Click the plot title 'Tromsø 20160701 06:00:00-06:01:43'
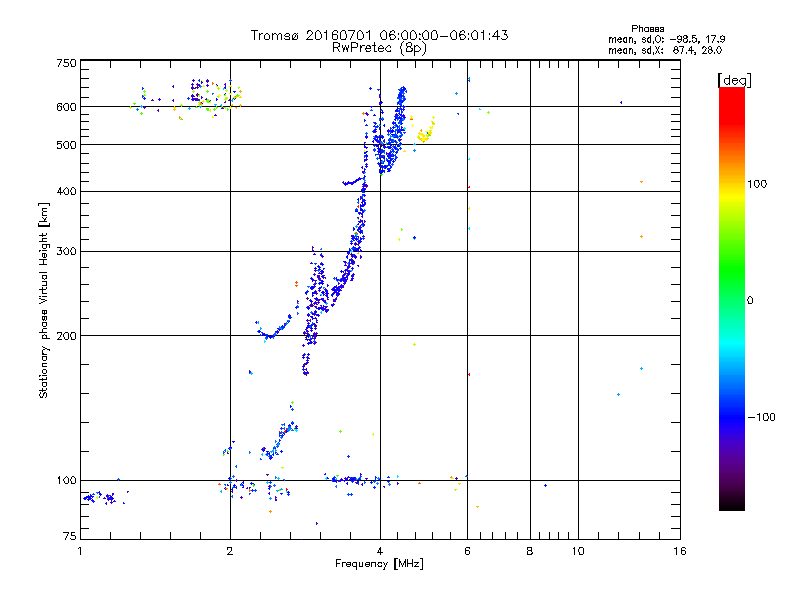Screen dimensions: 800x600 (x=379, y=35)
